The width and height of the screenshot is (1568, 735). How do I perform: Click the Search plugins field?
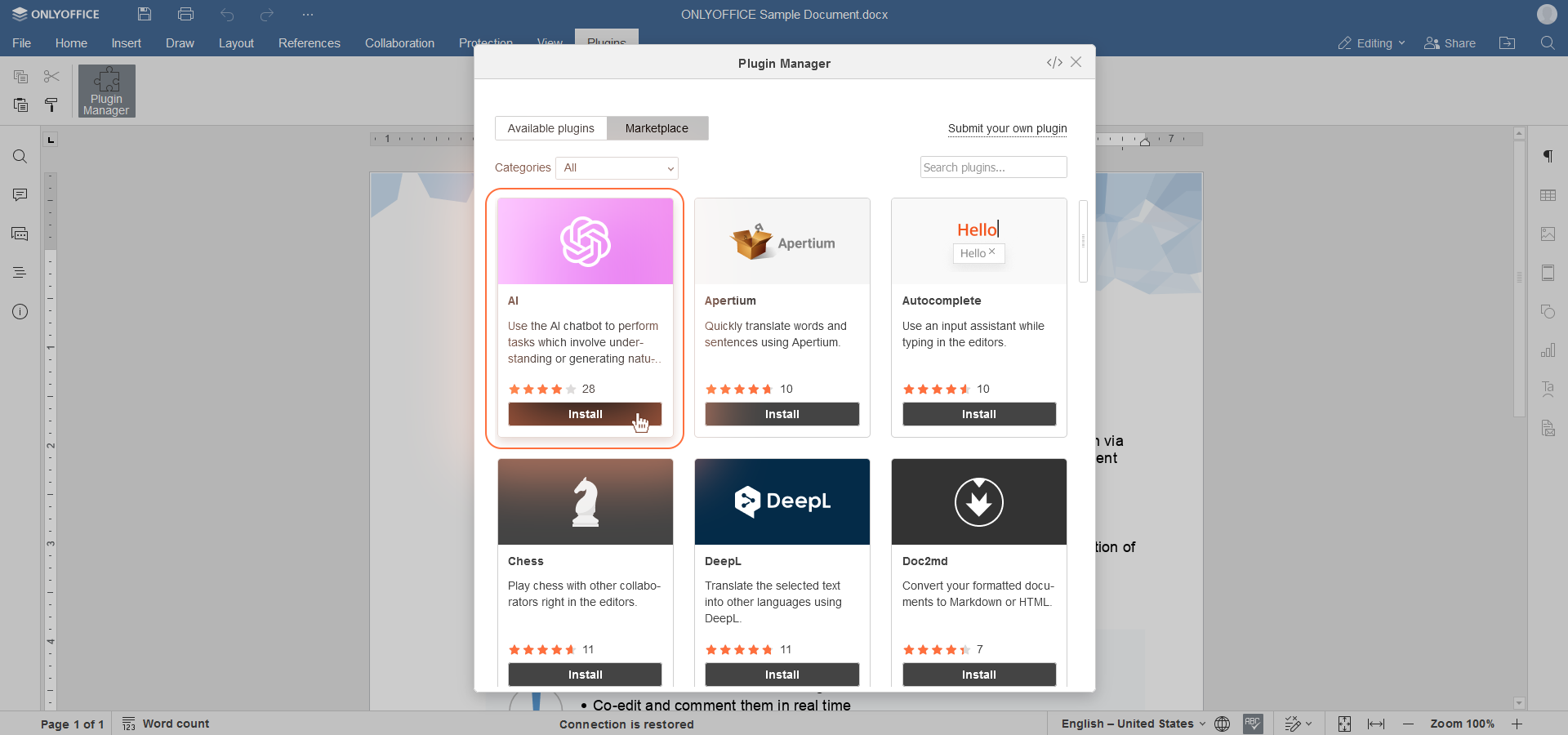pos(993,167)
